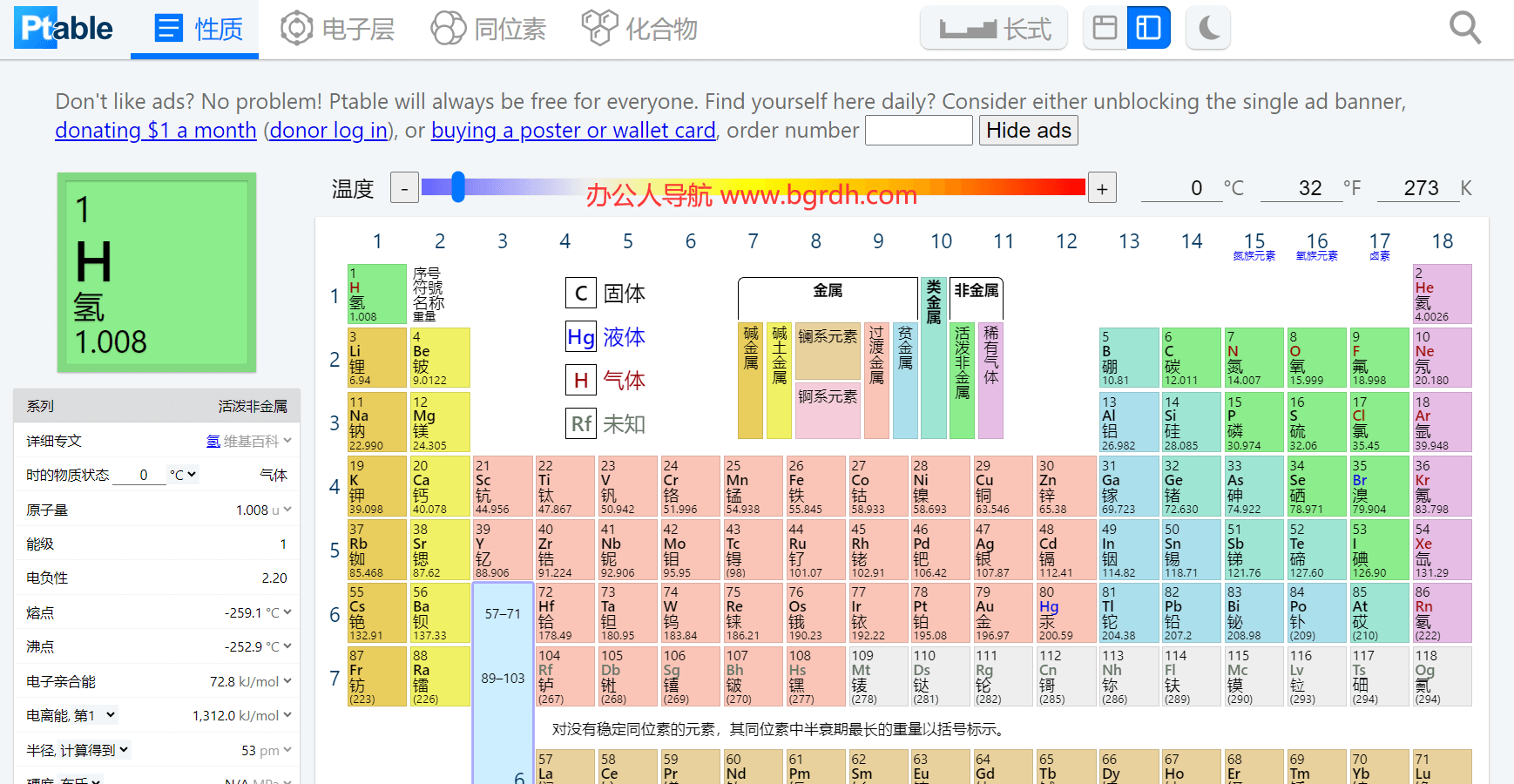Enable dark mode via the moon icon
This screenshot has width=1514, height=784.
(x=1208, y=27)
